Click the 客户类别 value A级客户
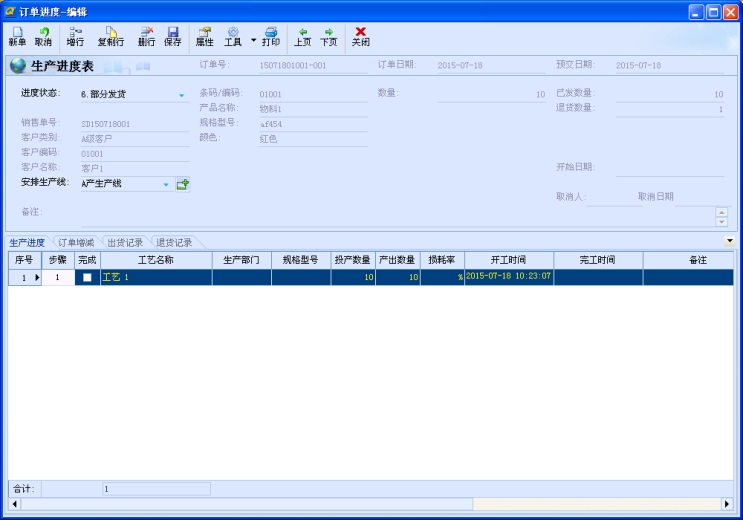Screen dimensions: 743x520 [135, 139]
